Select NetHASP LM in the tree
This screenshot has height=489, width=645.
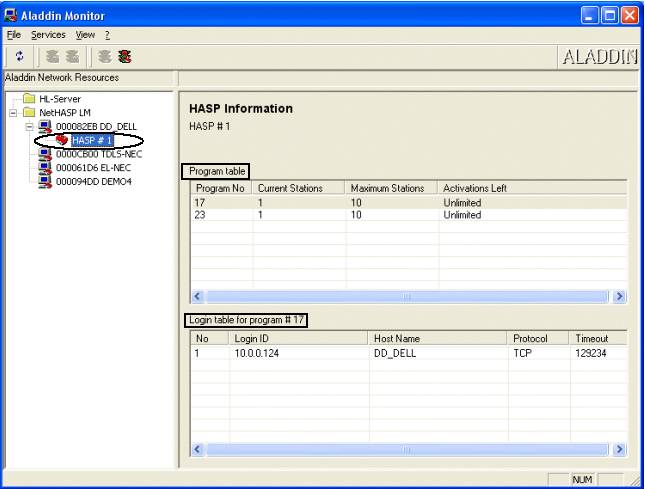coord(65,112)
